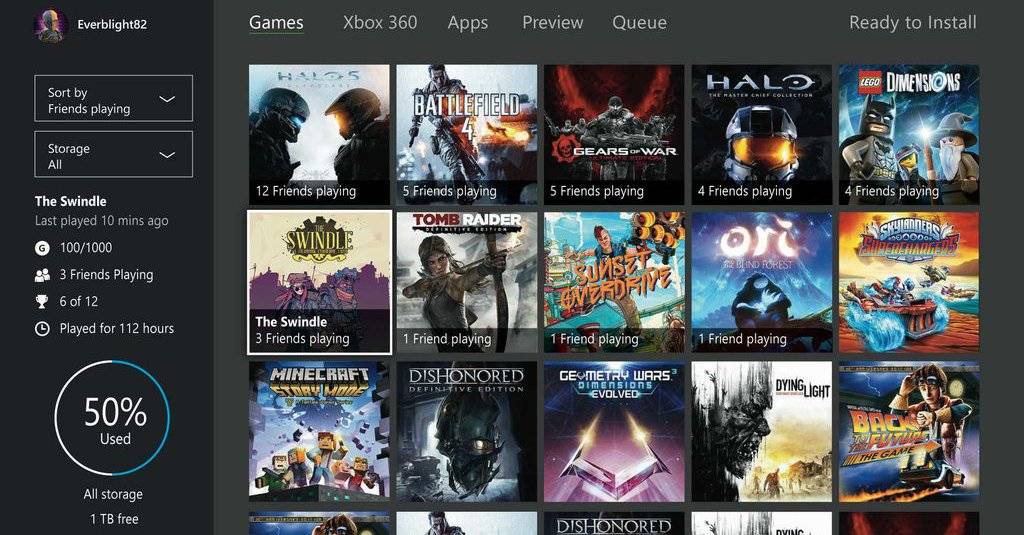Click Last played 10 mins ago text

click(x=101, y=221)
